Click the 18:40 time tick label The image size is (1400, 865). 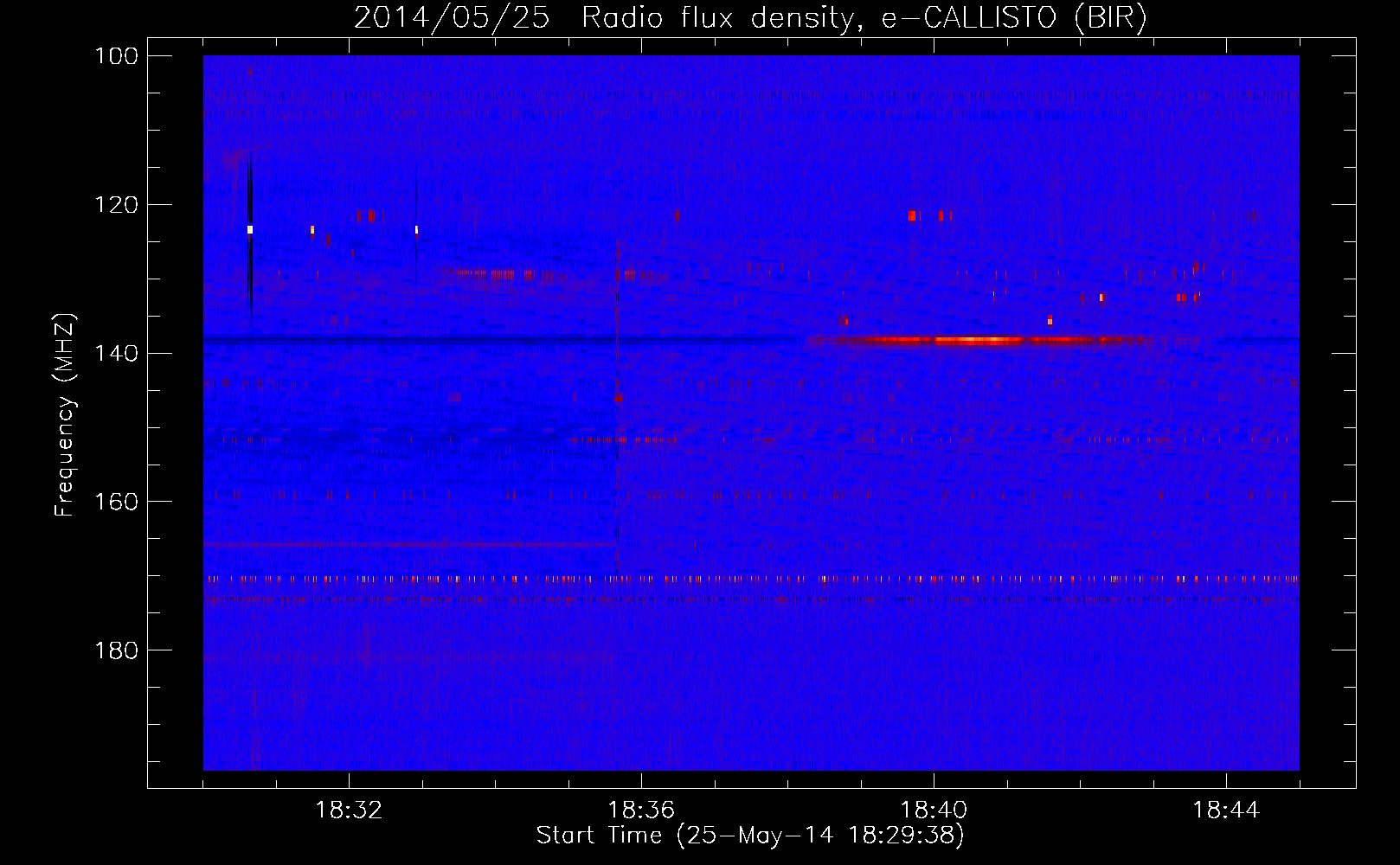pos(934,811)
